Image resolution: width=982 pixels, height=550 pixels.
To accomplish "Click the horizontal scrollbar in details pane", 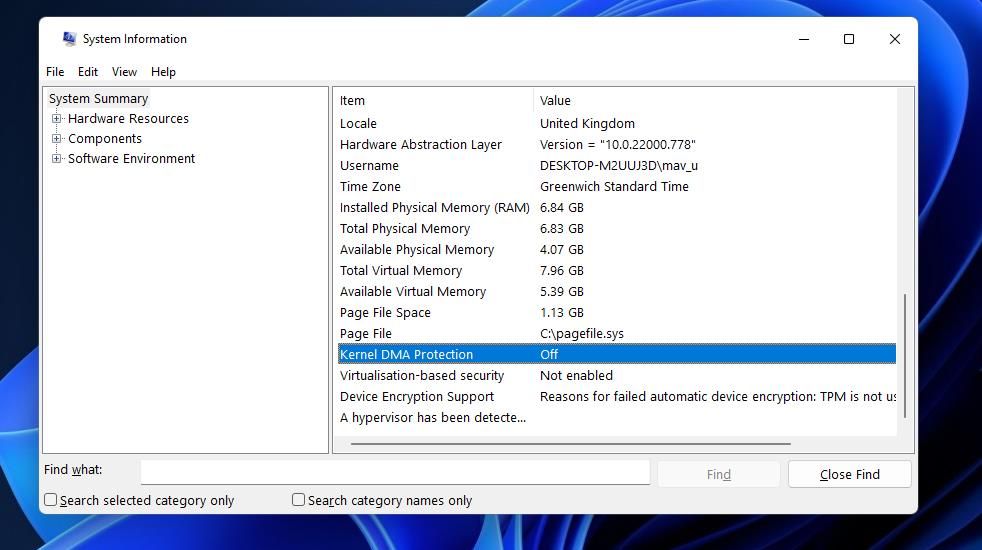I will click(x=570, y=444).
